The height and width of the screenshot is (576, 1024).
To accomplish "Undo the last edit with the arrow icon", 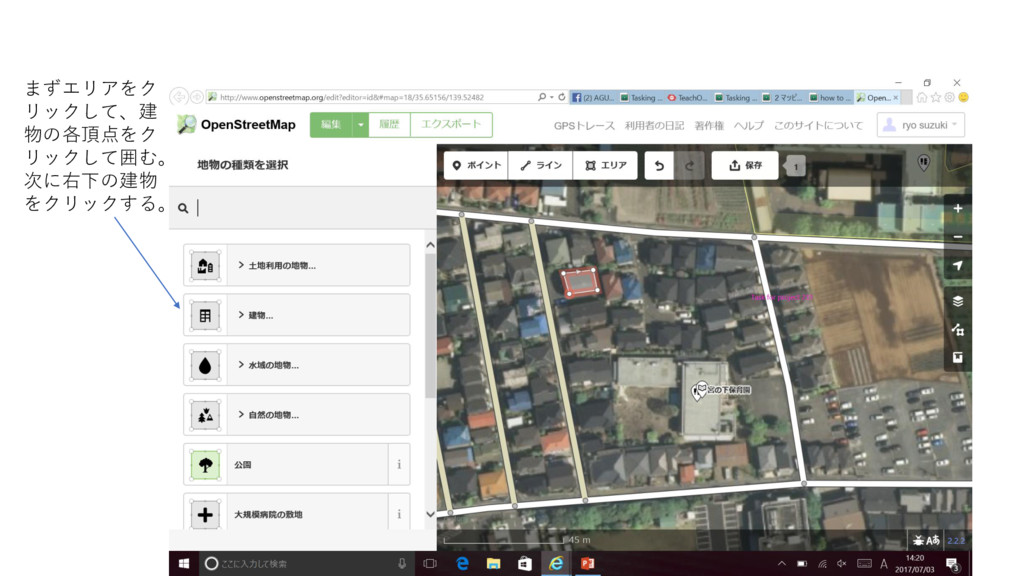I will (x=658, y=165).
